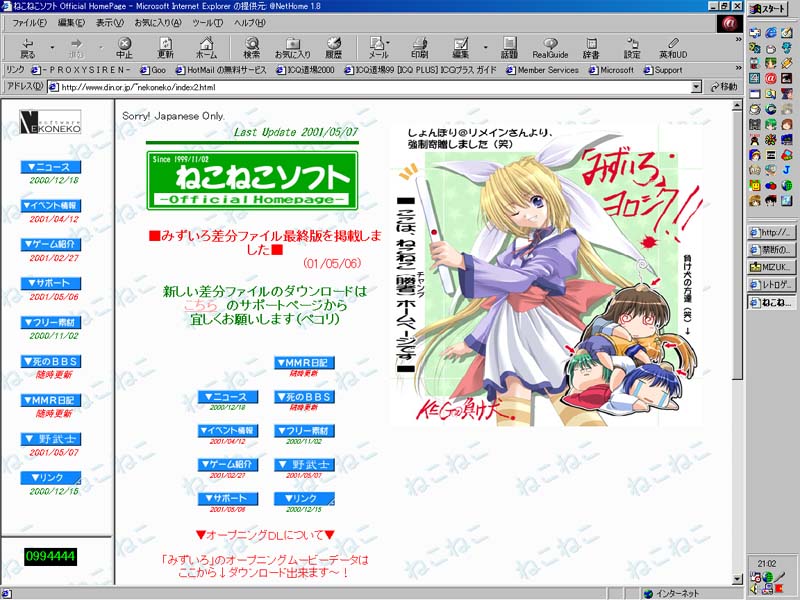Open the Goo link in links bar
The width and height of the screenshot is (800, 600).
pos(153,70)
